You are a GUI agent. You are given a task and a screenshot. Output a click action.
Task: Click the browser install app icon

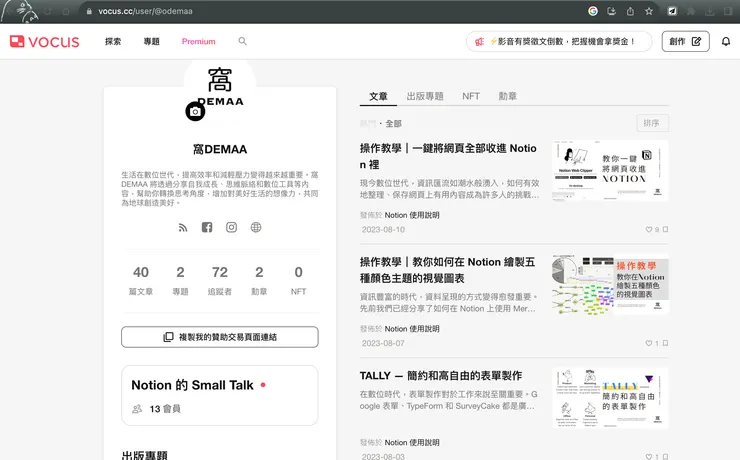point(611,11)
